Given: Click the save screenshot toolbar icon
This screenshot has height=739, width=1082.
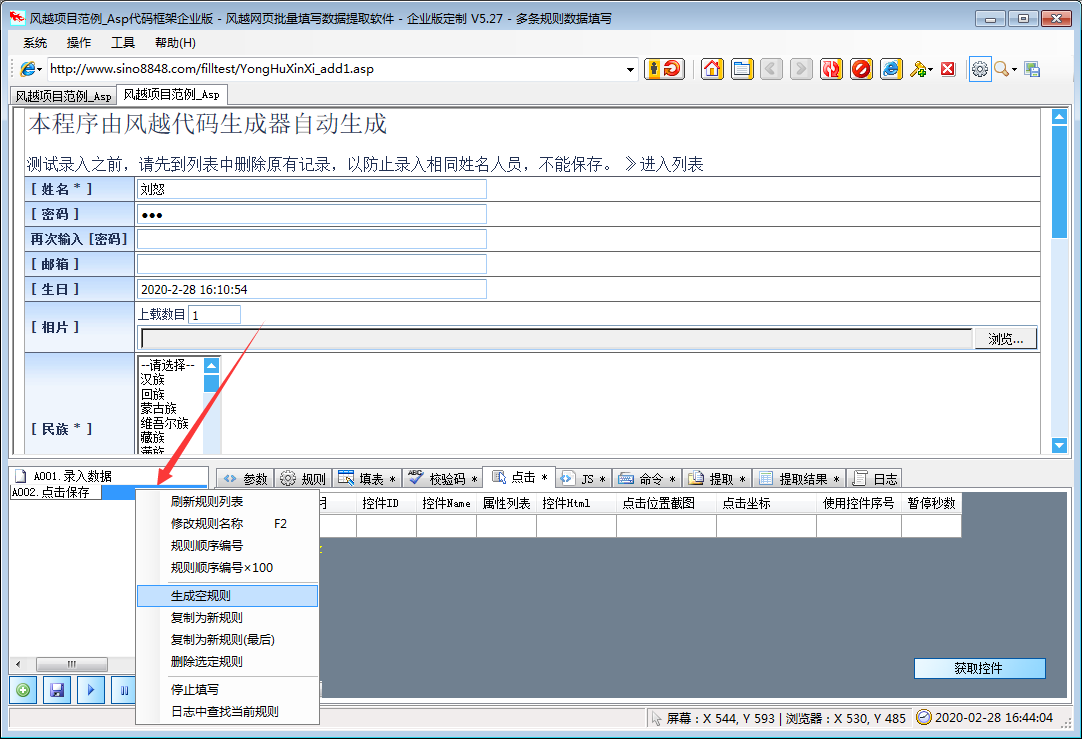Looking at the screenshot, I should coord(1032,69).
